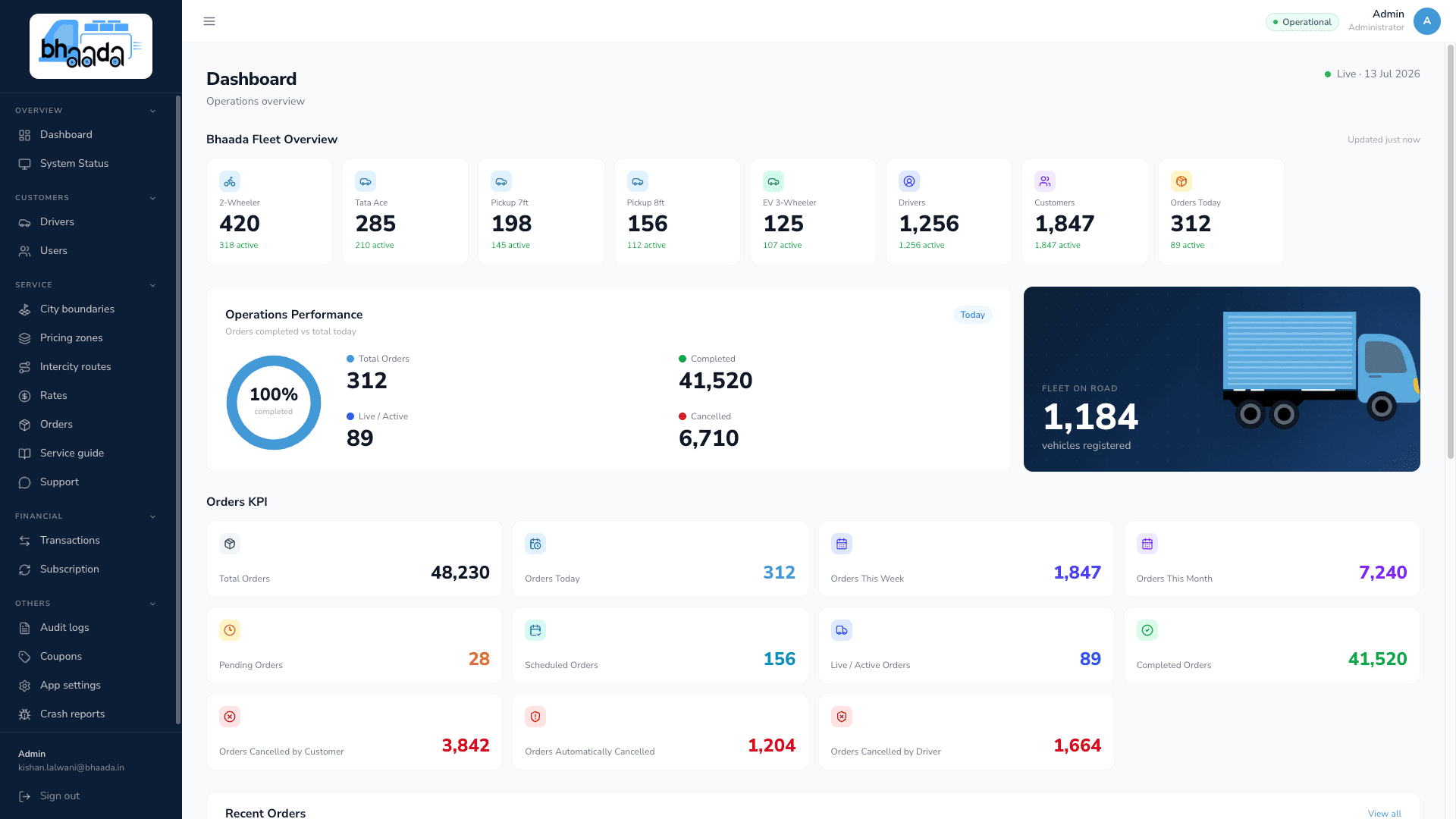This screenshot has width=1456, height=819.
Task: Click the Cancelled by Driver shield icon
Action: [842, 717]
